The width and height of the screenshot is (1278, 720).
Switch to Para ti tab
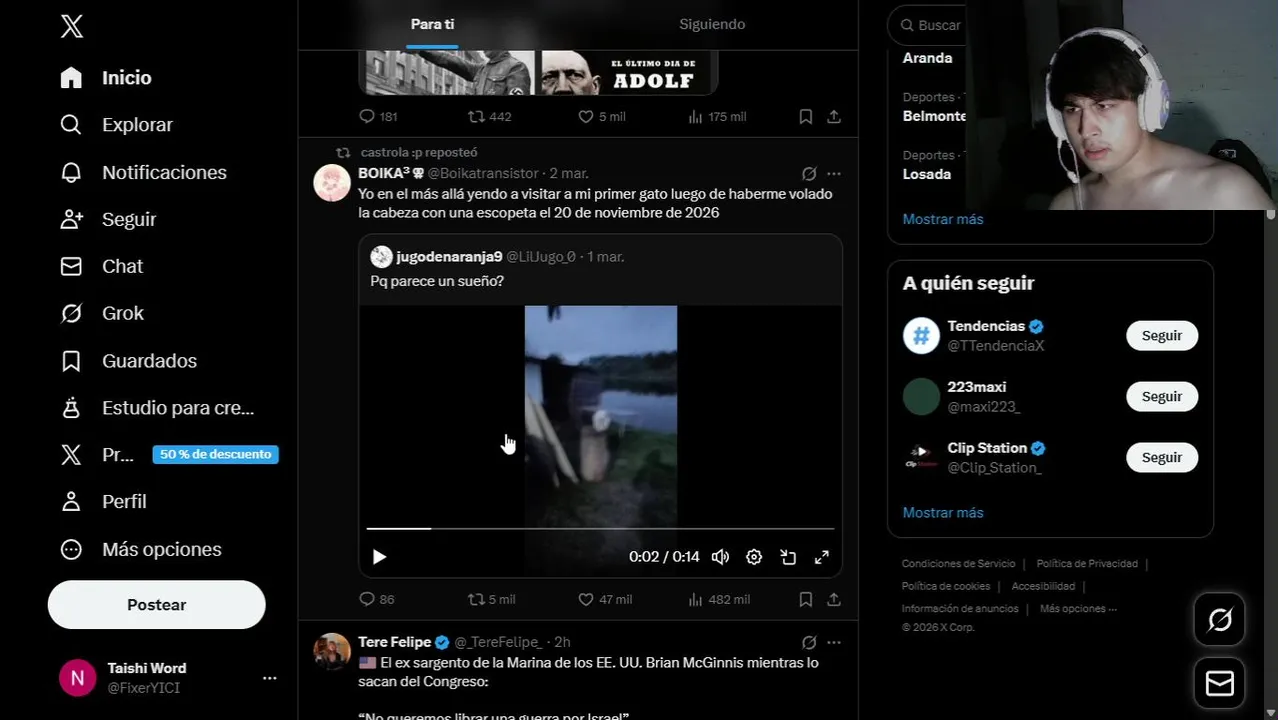[x=432, y=24]
